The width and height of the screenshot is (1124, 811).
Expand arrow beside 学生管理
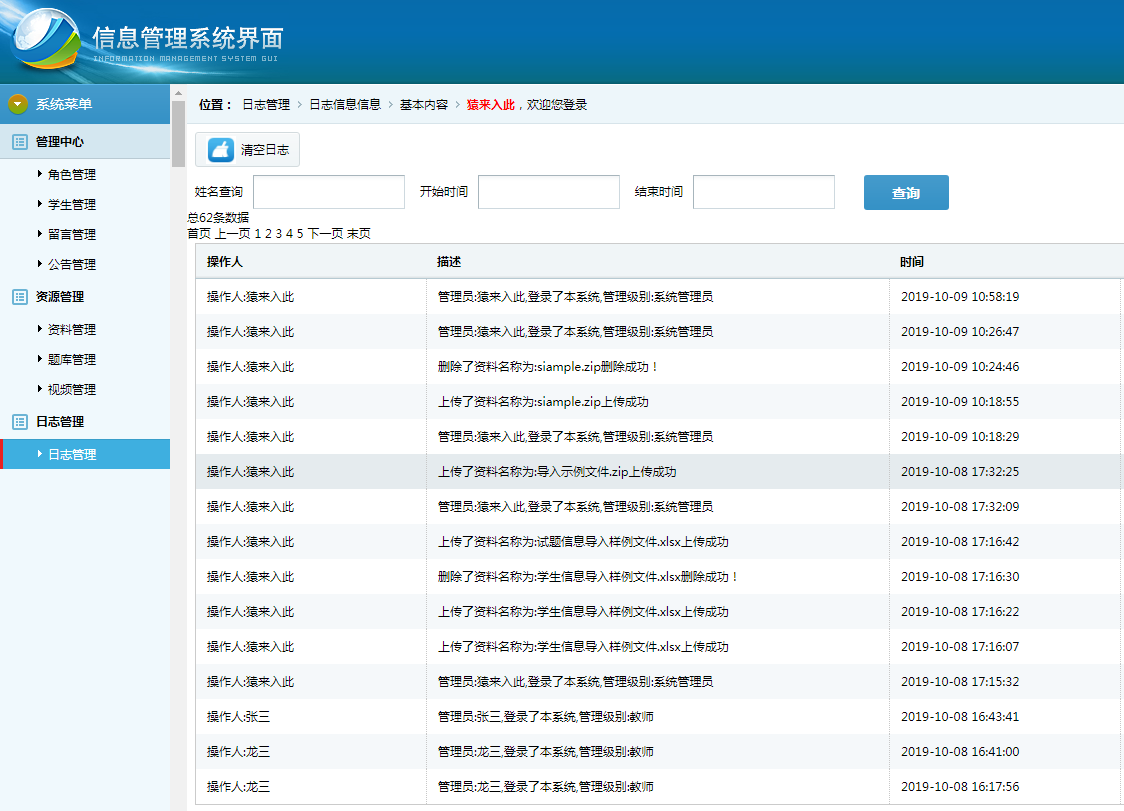39,204
